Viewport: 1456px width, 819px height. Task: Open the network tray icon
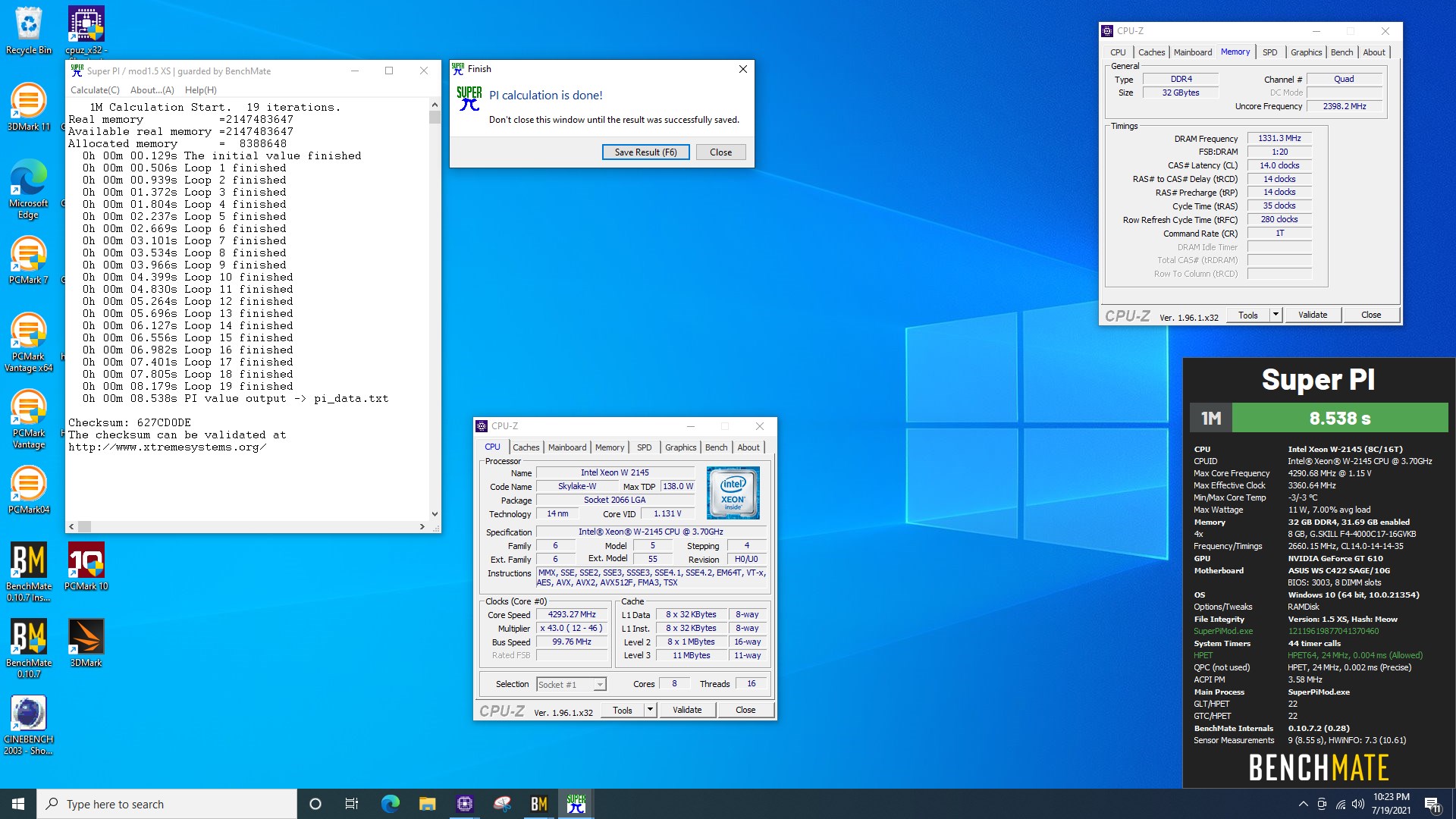(x=1340, y=804)
